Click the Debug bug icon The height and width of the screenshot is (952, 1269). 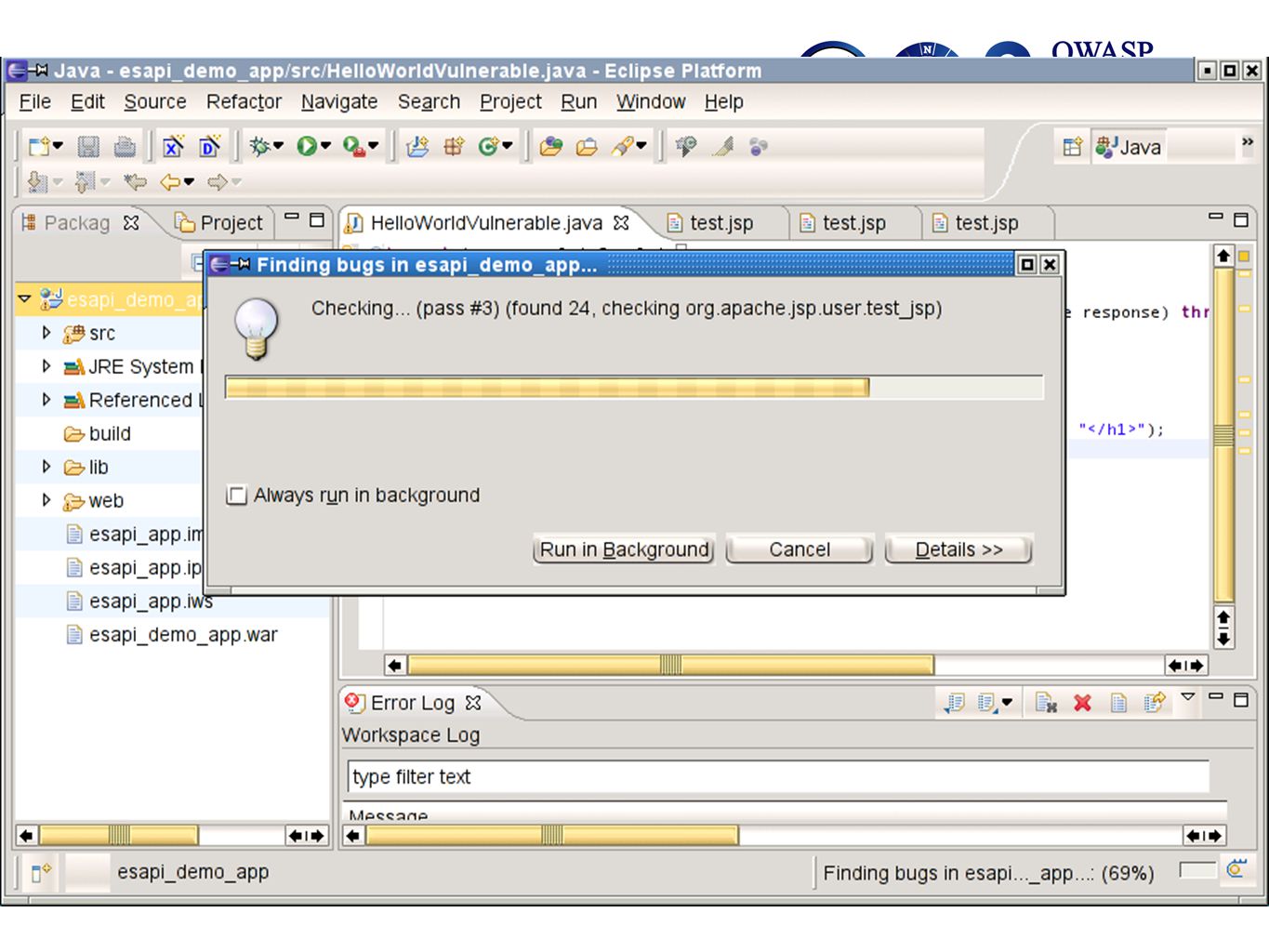(259, 146)
